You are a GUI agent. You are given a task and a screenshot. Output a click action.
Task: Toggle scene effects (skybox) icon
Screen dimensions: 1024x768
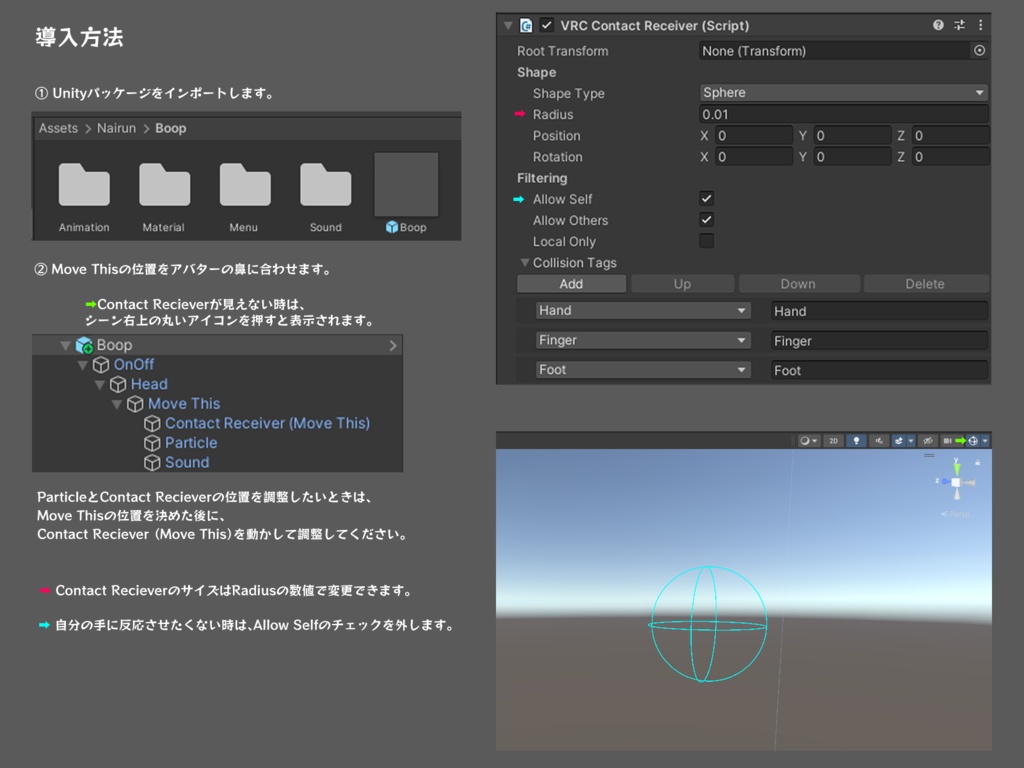899,441
